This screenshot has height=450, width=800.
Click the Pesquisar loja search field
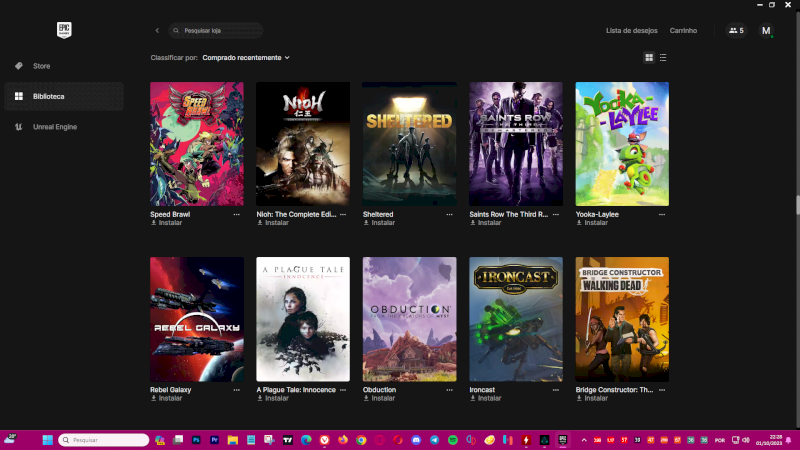[x=217, y=31]
